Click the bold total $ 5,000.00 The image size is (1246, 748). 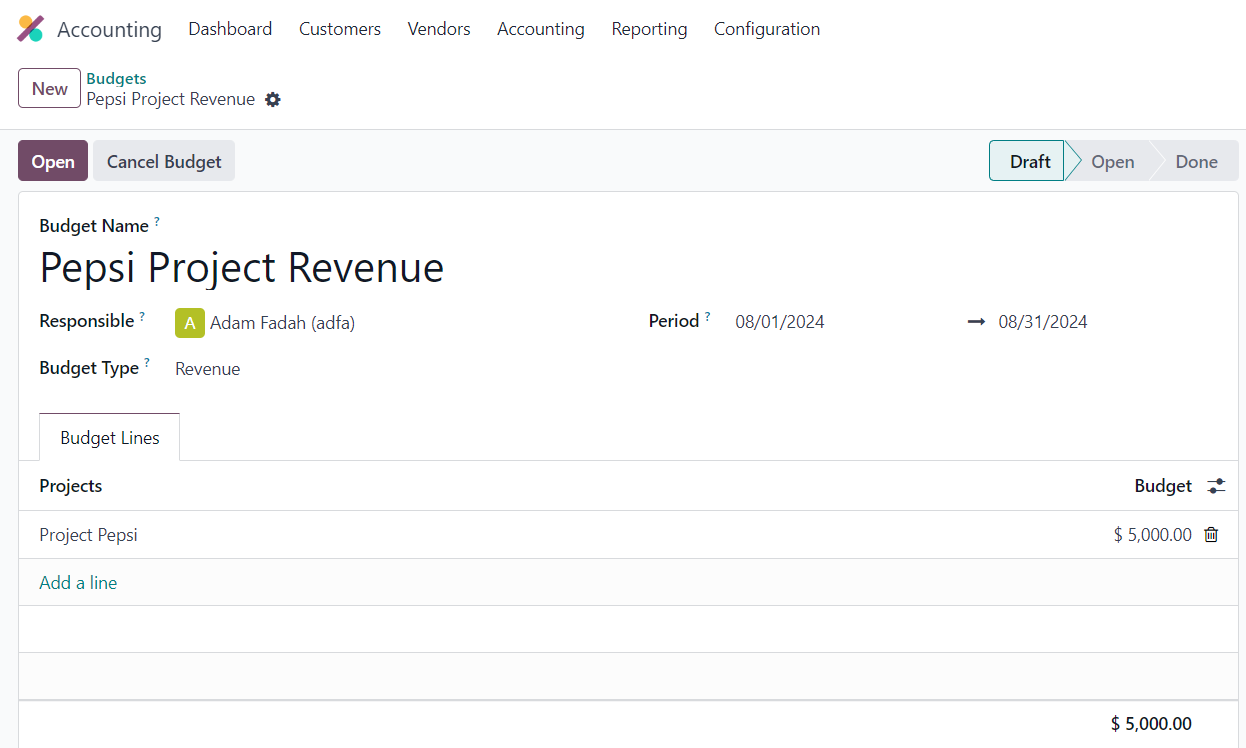1151,724
